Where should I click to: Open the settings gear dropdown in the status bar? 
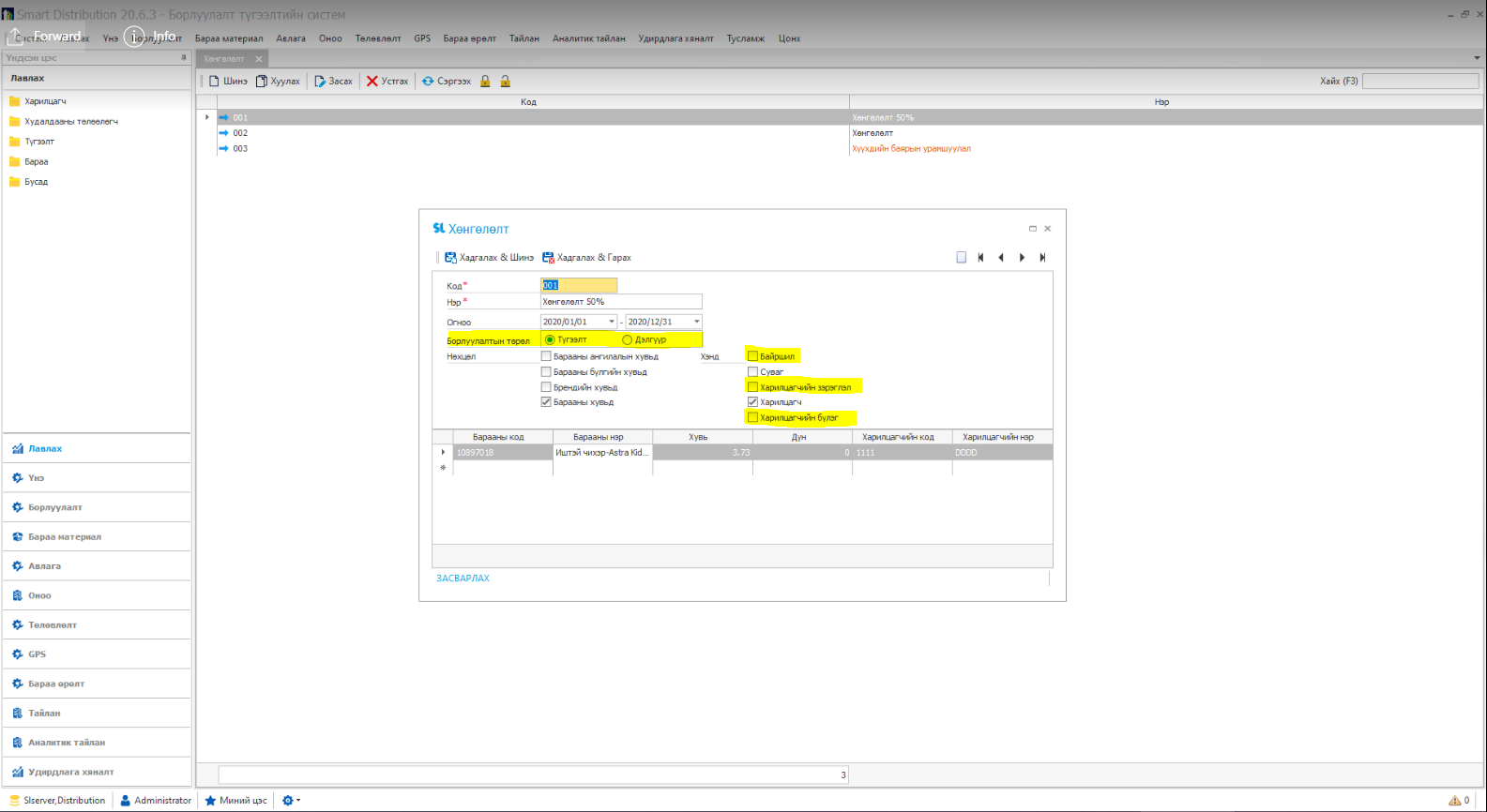(292, 801)
